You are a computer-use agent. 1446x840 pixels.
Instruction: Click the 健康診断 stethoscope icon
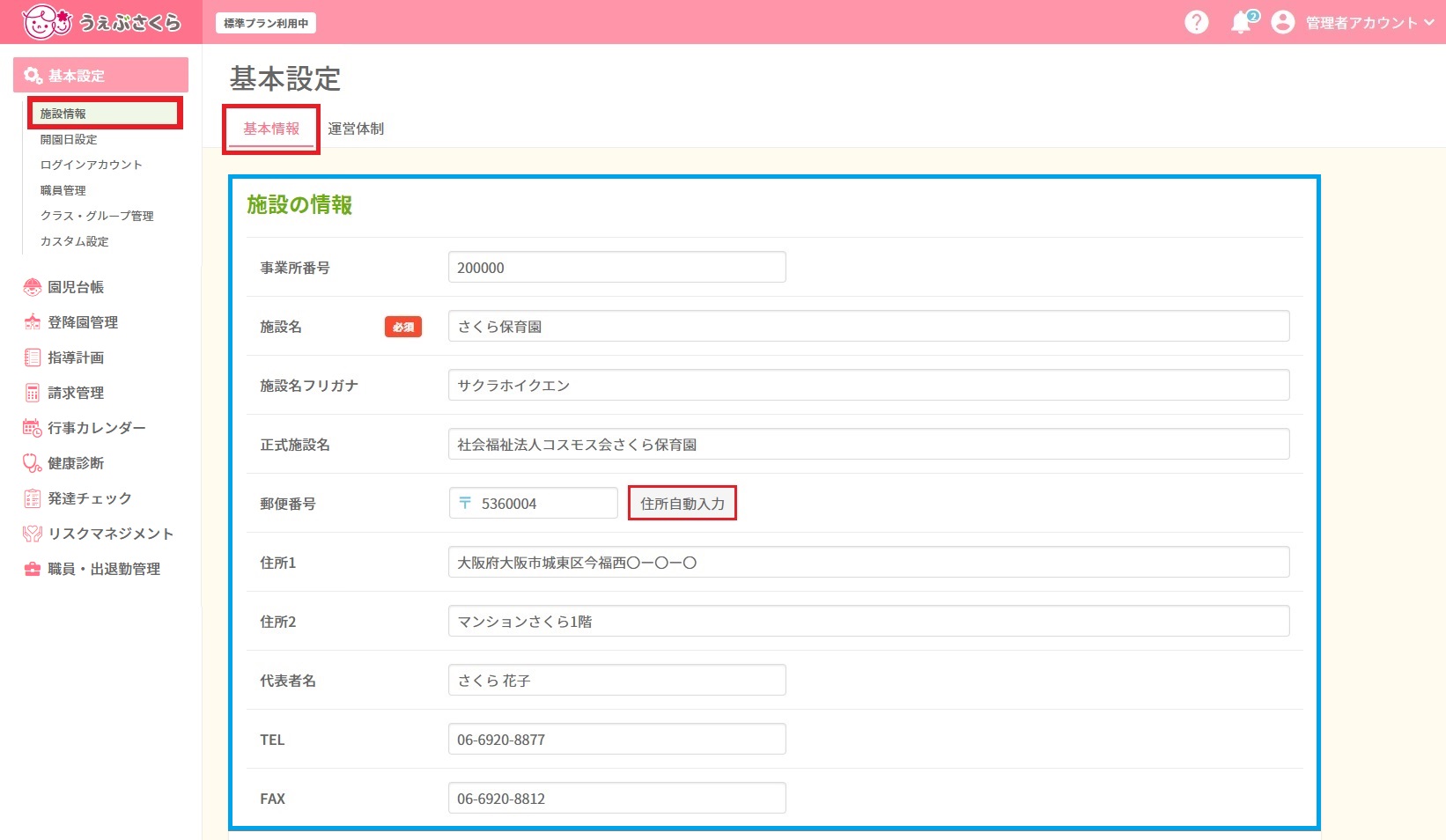33,463
